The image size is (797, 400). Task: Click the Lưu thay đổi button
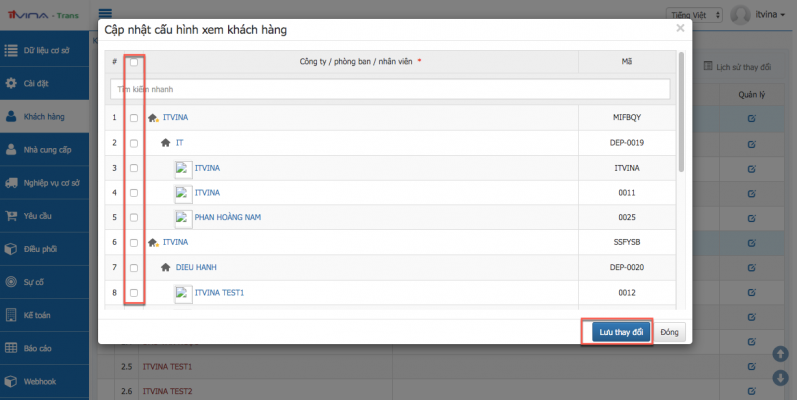[616, 332]
